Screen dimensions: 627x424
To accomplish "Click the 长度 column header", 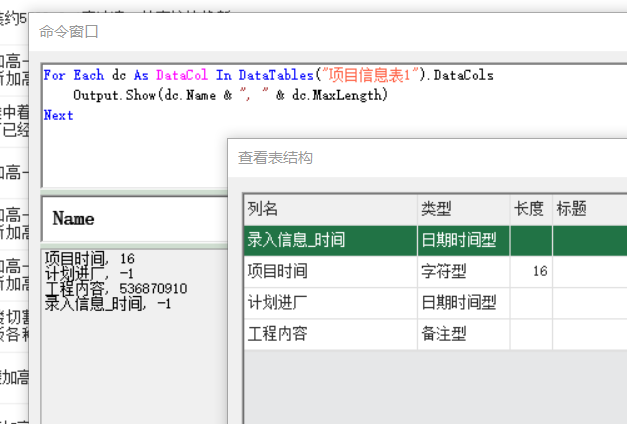I will click(529, 209).
